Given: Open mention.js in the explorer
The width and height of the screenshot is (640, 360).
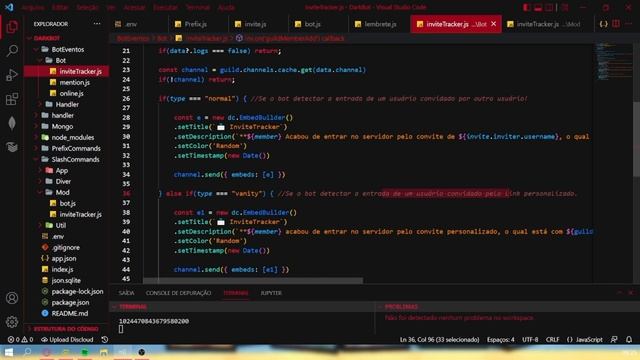Looking at the screenshot, I should click(x=67, y=82).
